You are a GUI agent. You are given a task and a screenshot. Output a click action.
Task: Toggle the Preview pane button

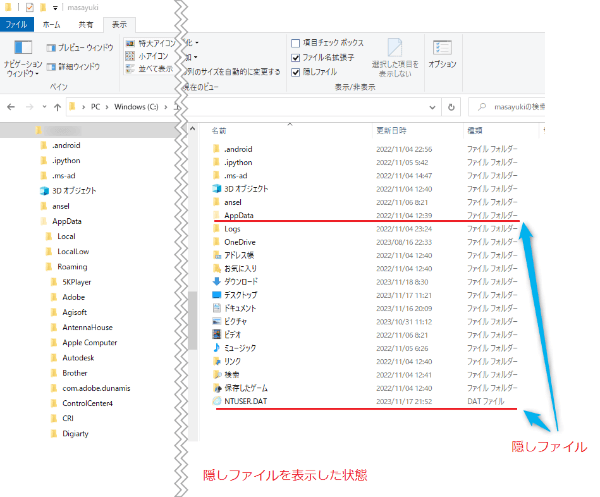pos(80,47)
